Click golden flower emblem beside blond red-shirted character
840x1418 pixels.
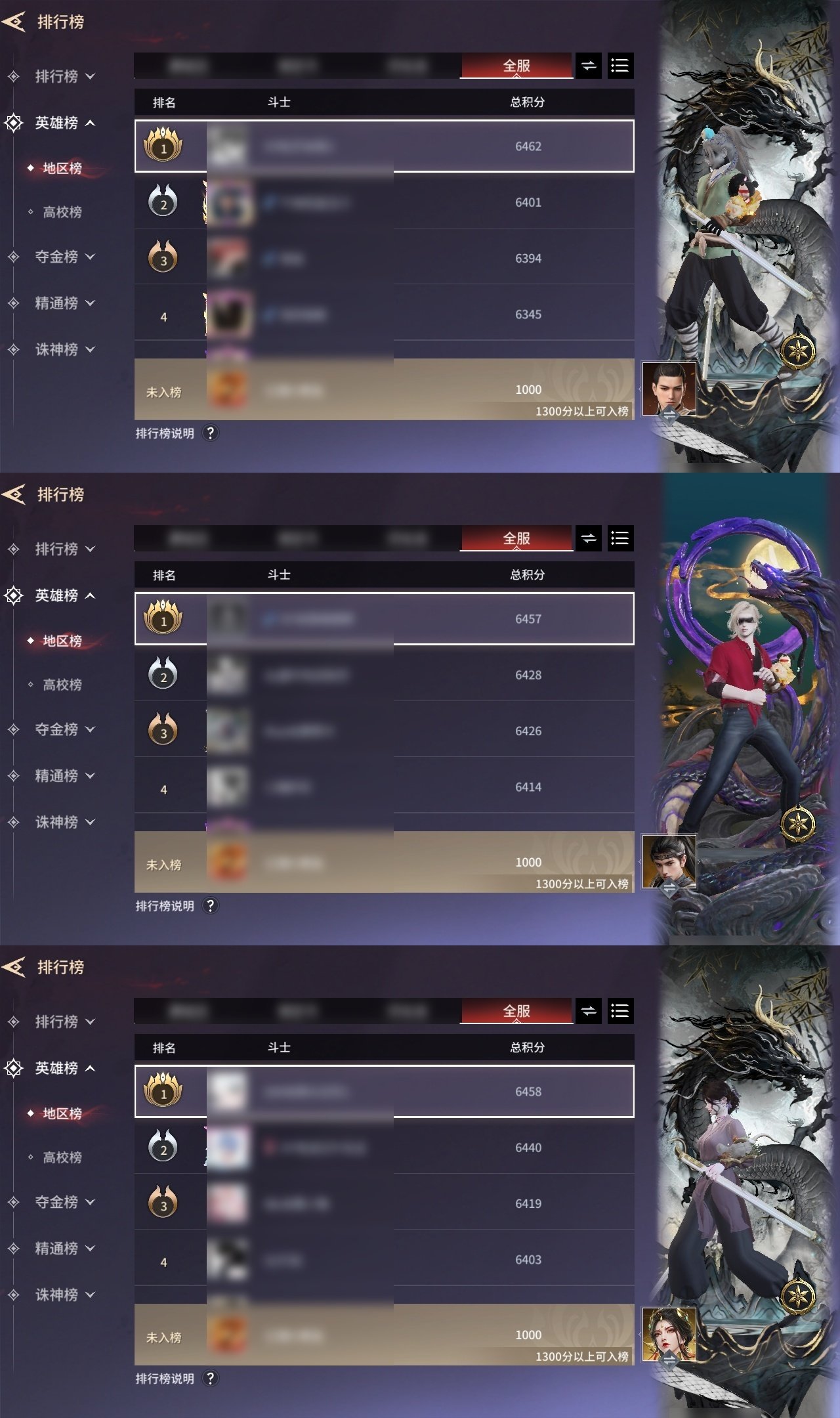click(x=798, y=823)
